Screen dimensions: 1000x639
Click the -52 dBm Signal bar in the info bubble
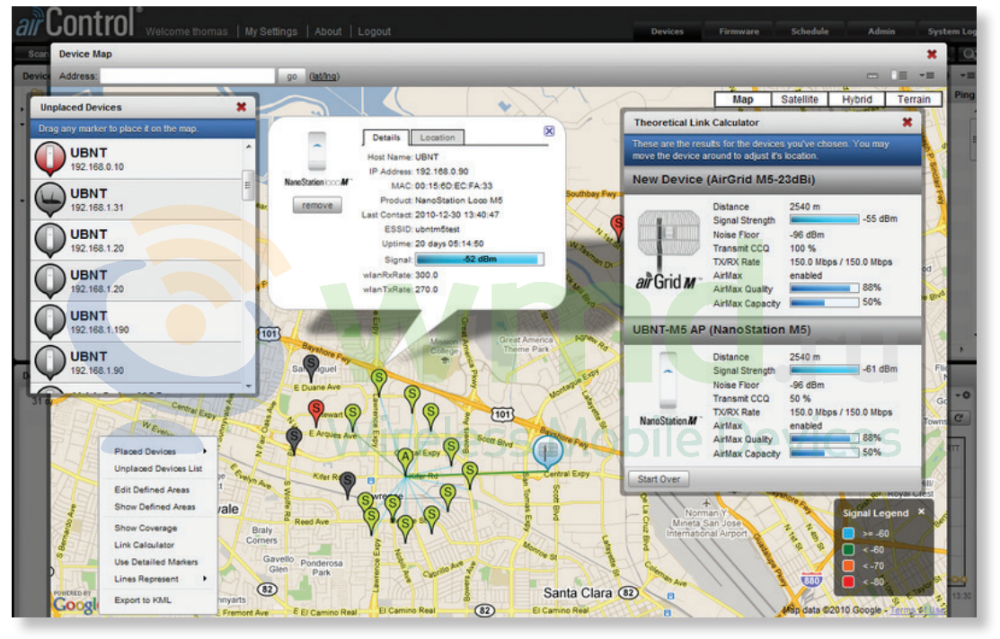[480, 259]
